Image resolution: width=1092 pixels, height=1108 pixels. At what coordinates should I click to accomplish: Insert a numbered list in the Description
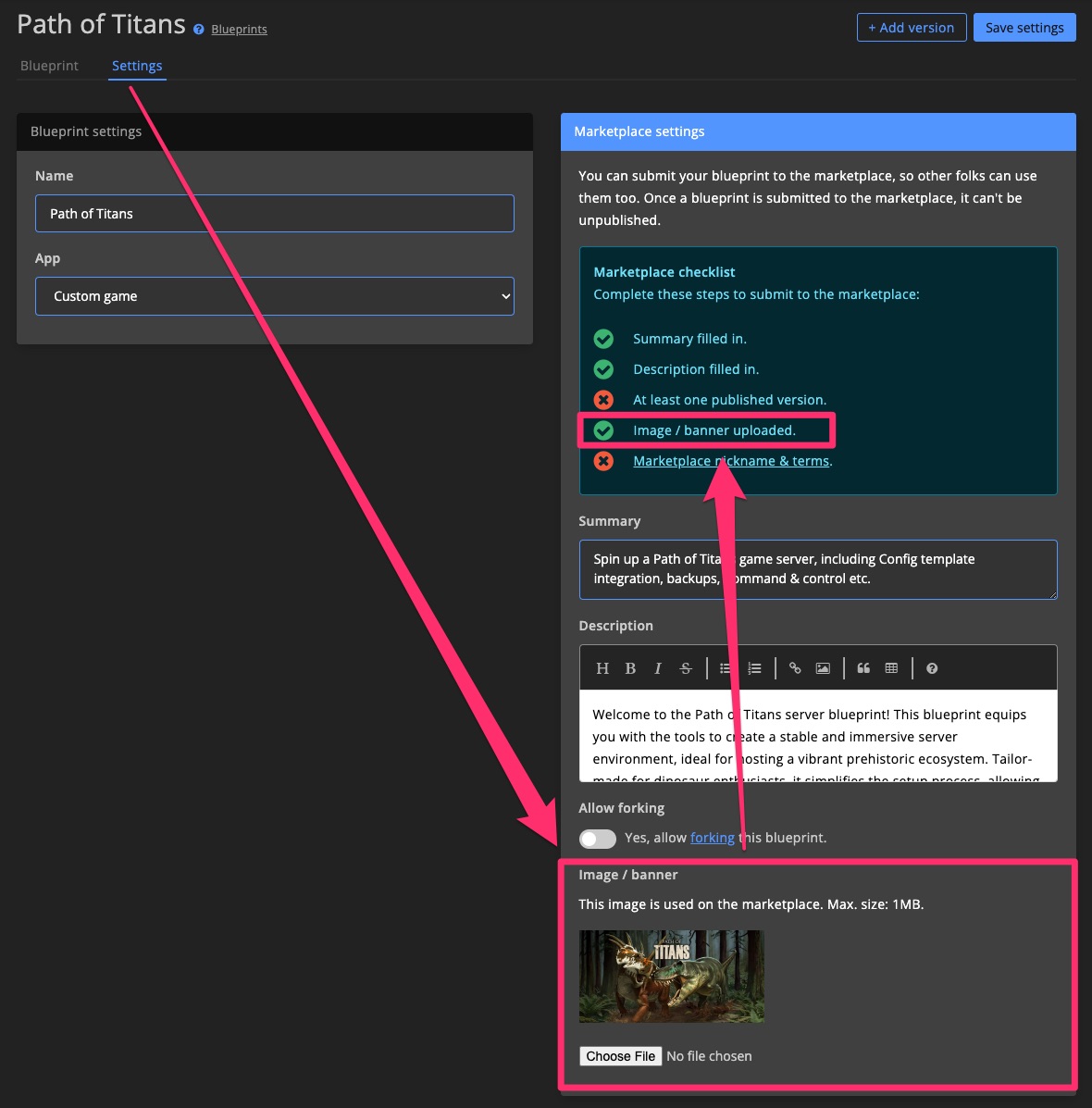(754, 667)
